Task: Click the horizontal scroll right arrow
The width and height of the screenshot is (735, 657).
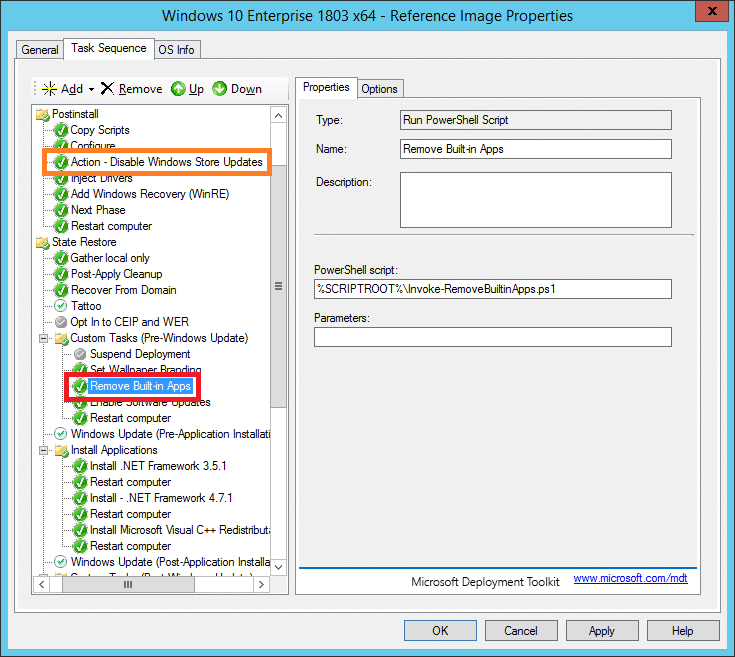Action: tap(261, 584)
